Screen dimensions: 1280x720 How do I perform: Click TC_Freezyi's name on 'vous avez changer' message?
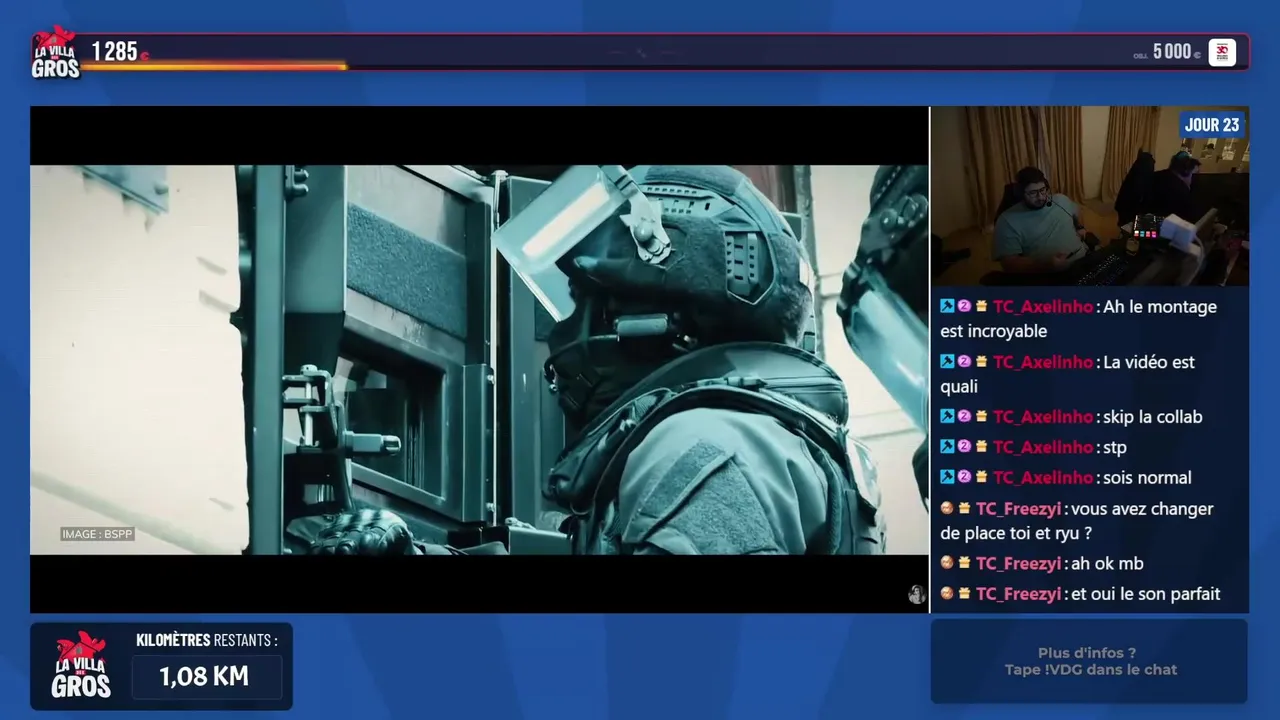pyautogui.click(x=1019, y=509)
